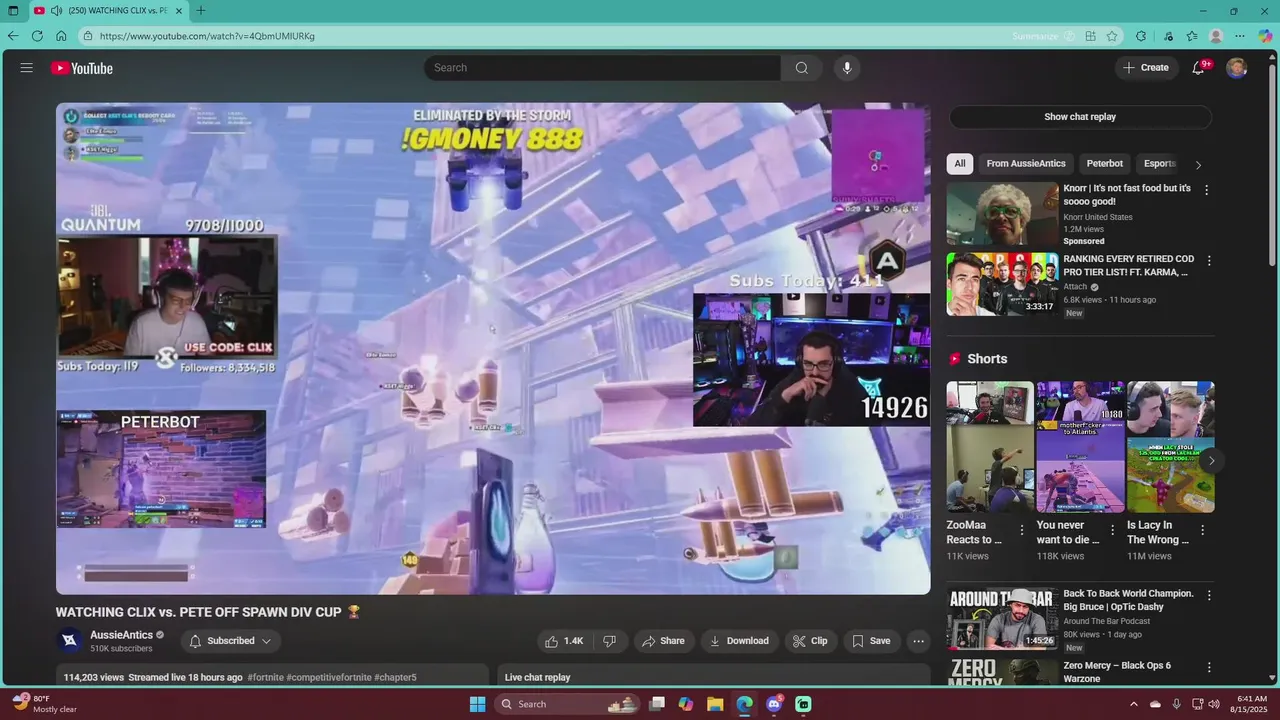Click the main video player
Viewport: 1280px width, 720px height.
493,349
